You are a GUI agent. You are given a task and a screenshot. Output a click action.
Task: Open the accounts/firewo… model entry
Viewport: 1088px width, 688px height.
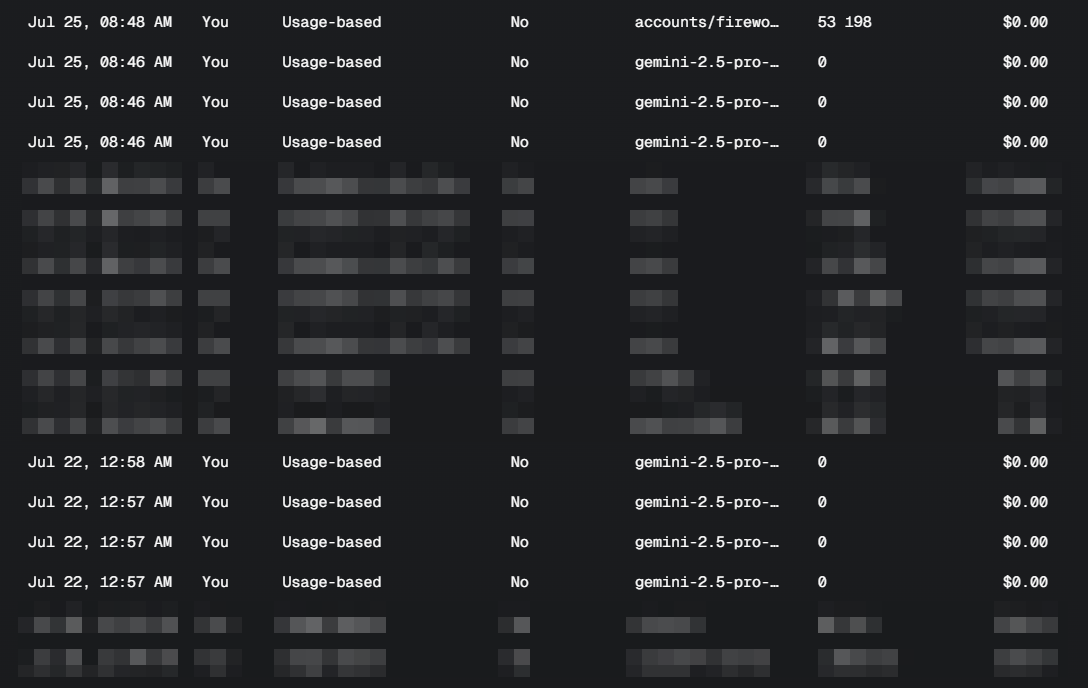pos(706,22)
